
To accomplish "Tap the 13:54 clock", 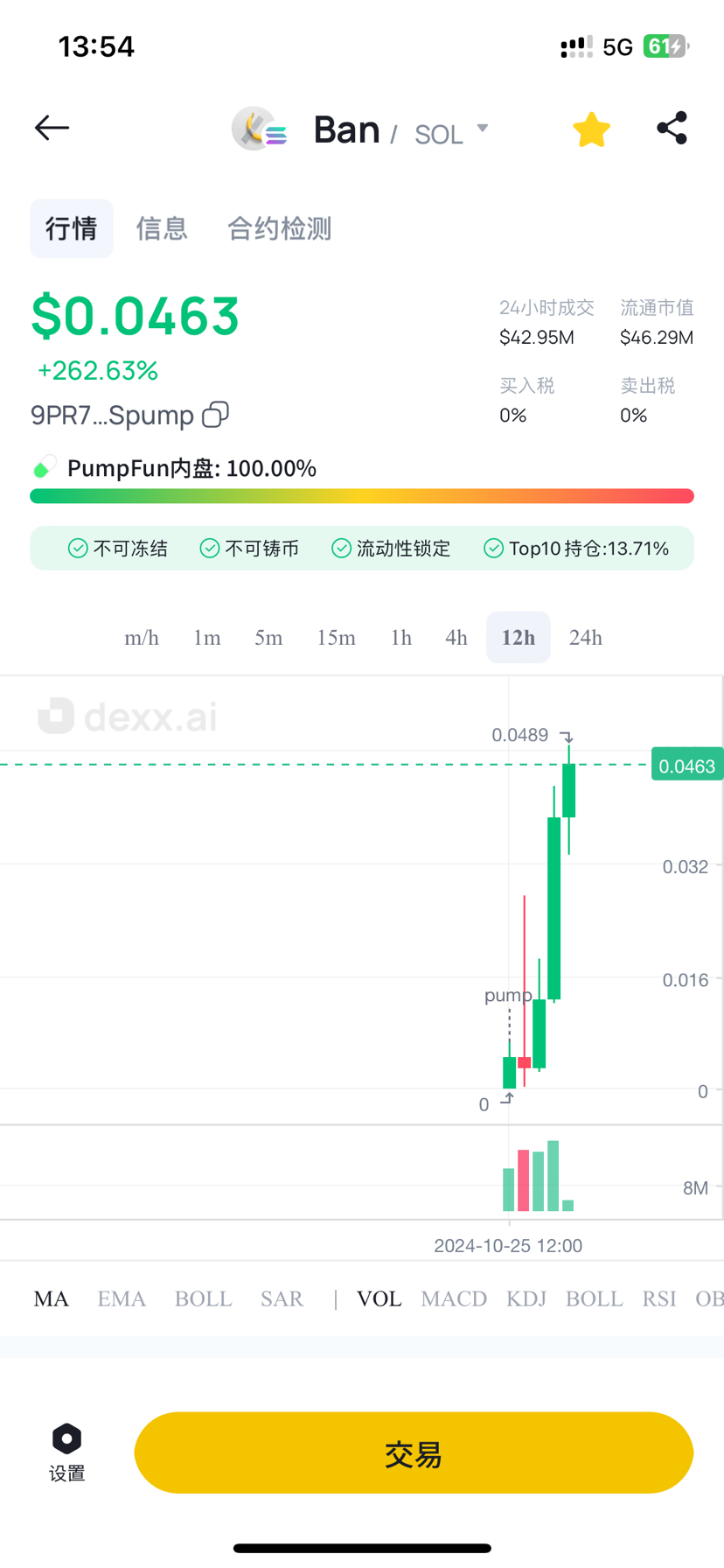I will pos(96,46).
